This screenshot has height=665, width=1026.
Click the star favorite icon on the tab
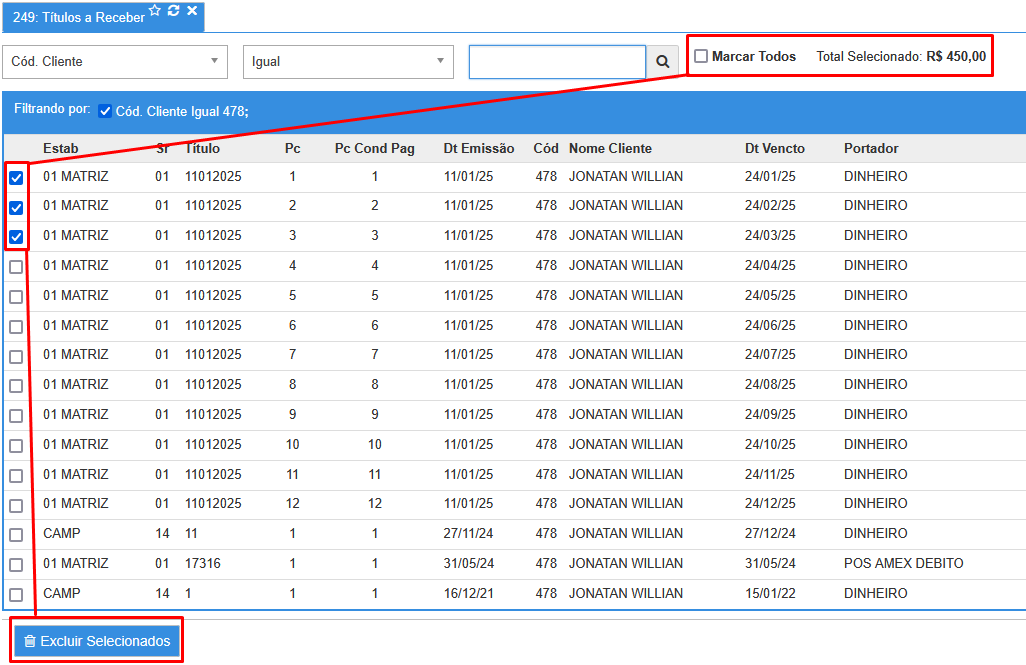[154, 10]
